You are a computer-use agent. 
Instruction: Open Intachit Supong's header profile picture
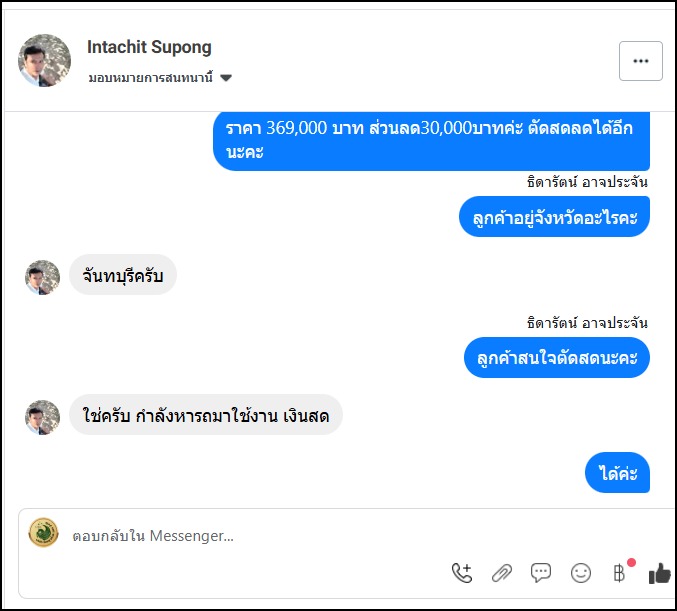click(x=45, y=61)
